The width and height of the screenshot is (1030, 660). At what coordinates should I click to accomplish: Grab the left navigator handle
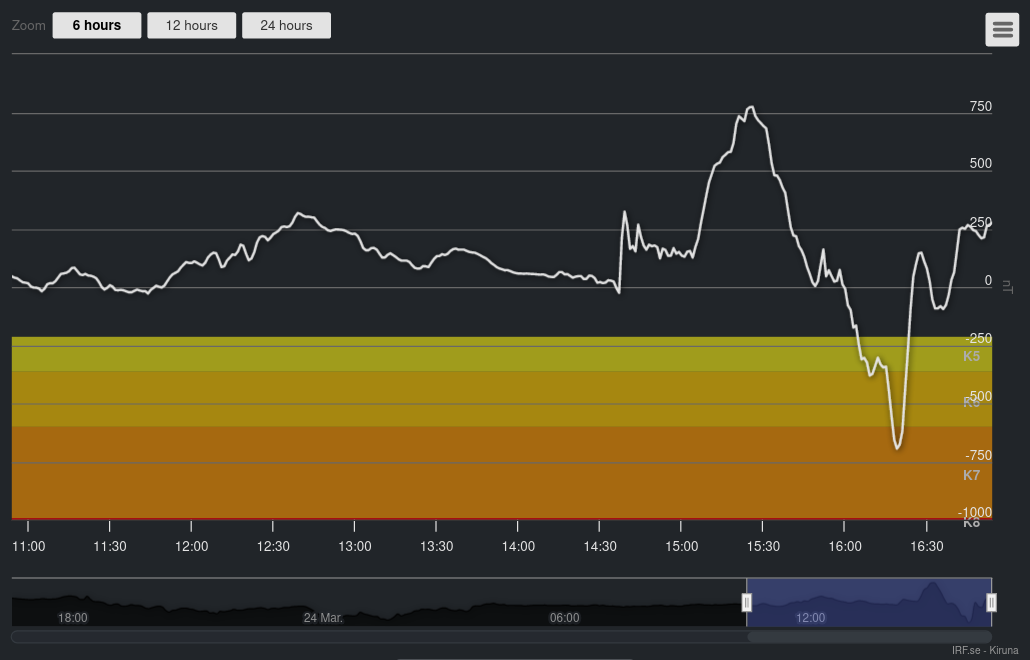(x=747, y=602)
